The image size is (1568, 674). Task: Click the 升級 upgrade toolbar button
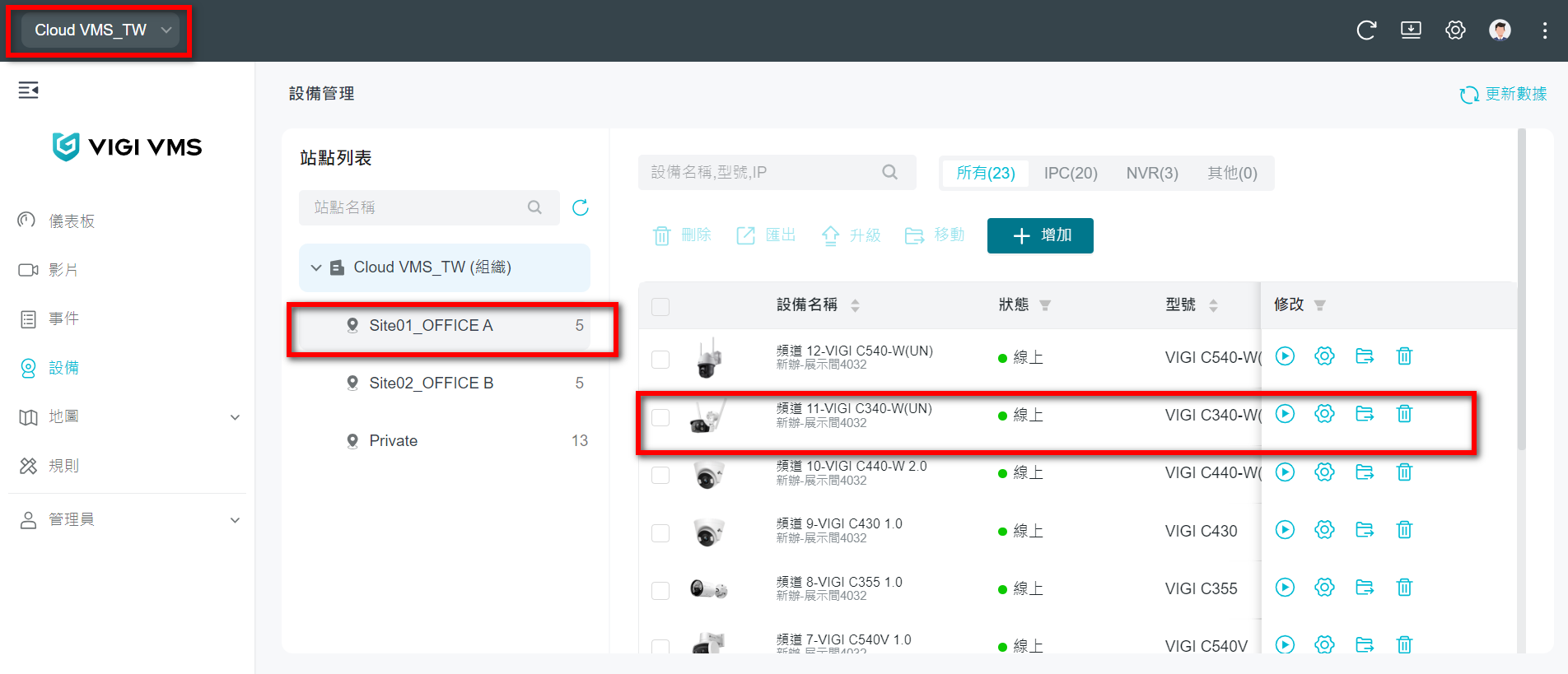[x=851, y=235]
